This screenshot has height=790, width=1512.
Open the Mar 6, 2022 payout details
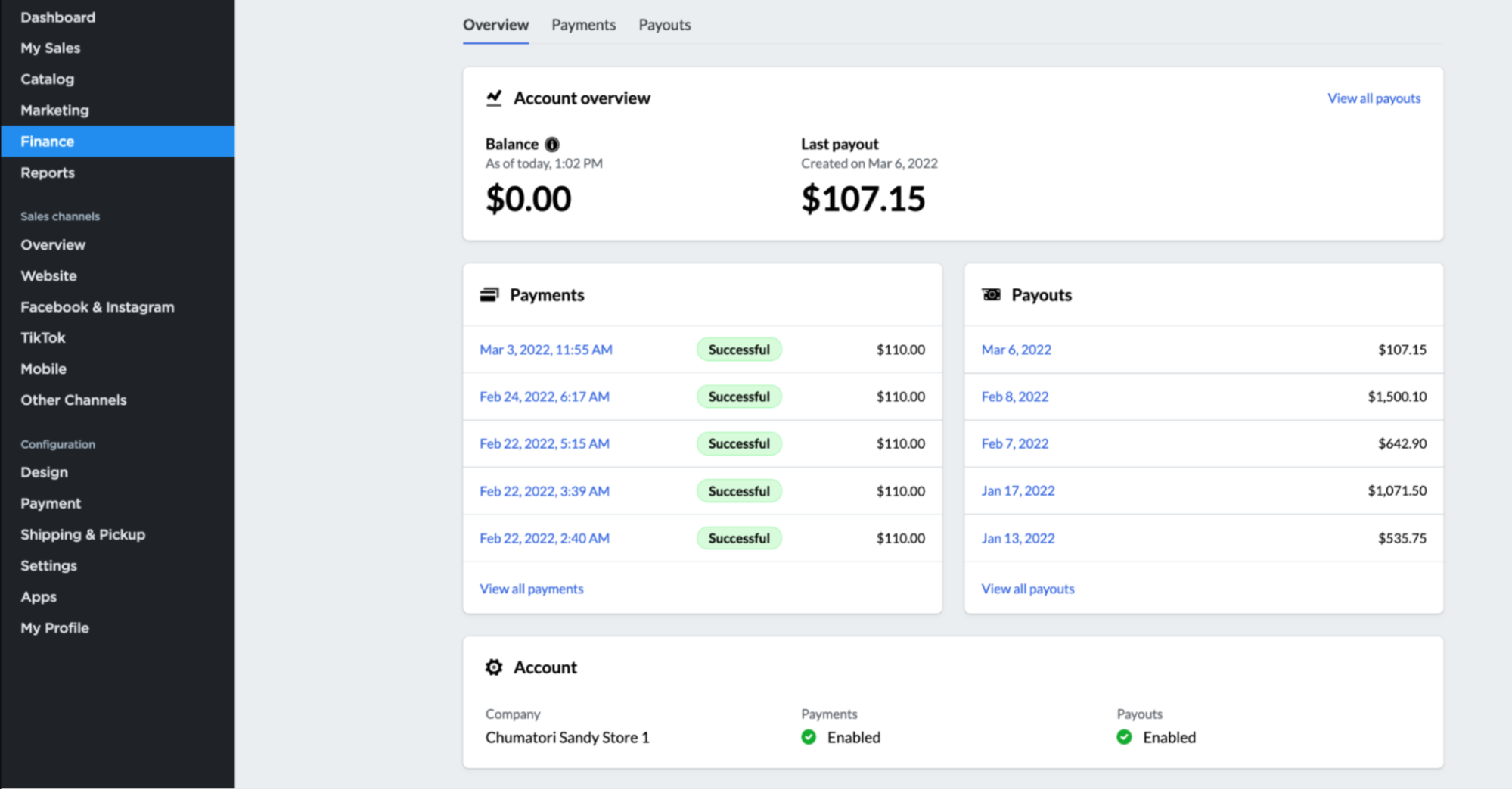tap(1016, 349)
